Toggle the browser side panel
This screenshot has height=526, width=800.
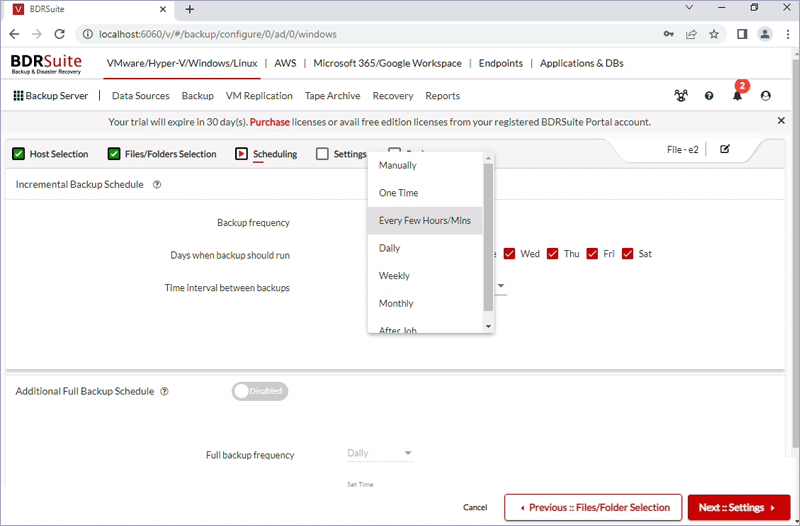point(742,34)
